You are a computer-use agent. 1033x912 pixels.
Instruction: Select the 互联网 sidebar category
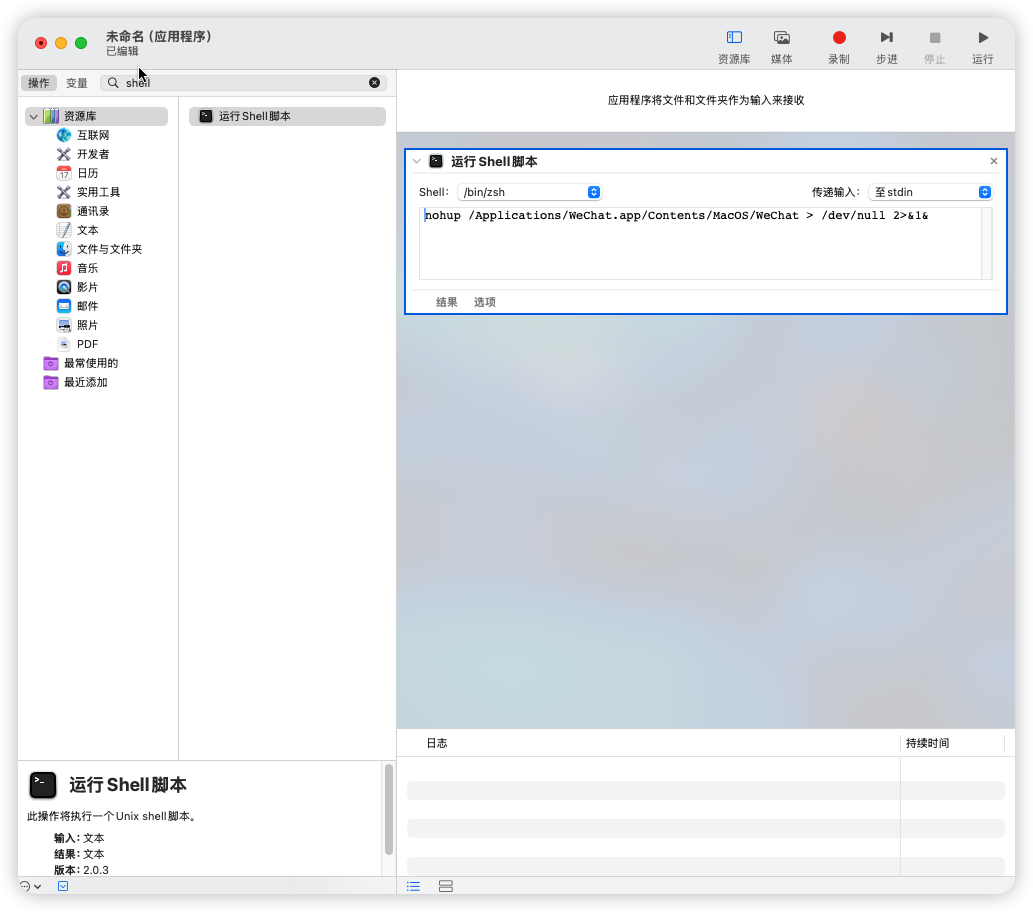coord(91,134)
